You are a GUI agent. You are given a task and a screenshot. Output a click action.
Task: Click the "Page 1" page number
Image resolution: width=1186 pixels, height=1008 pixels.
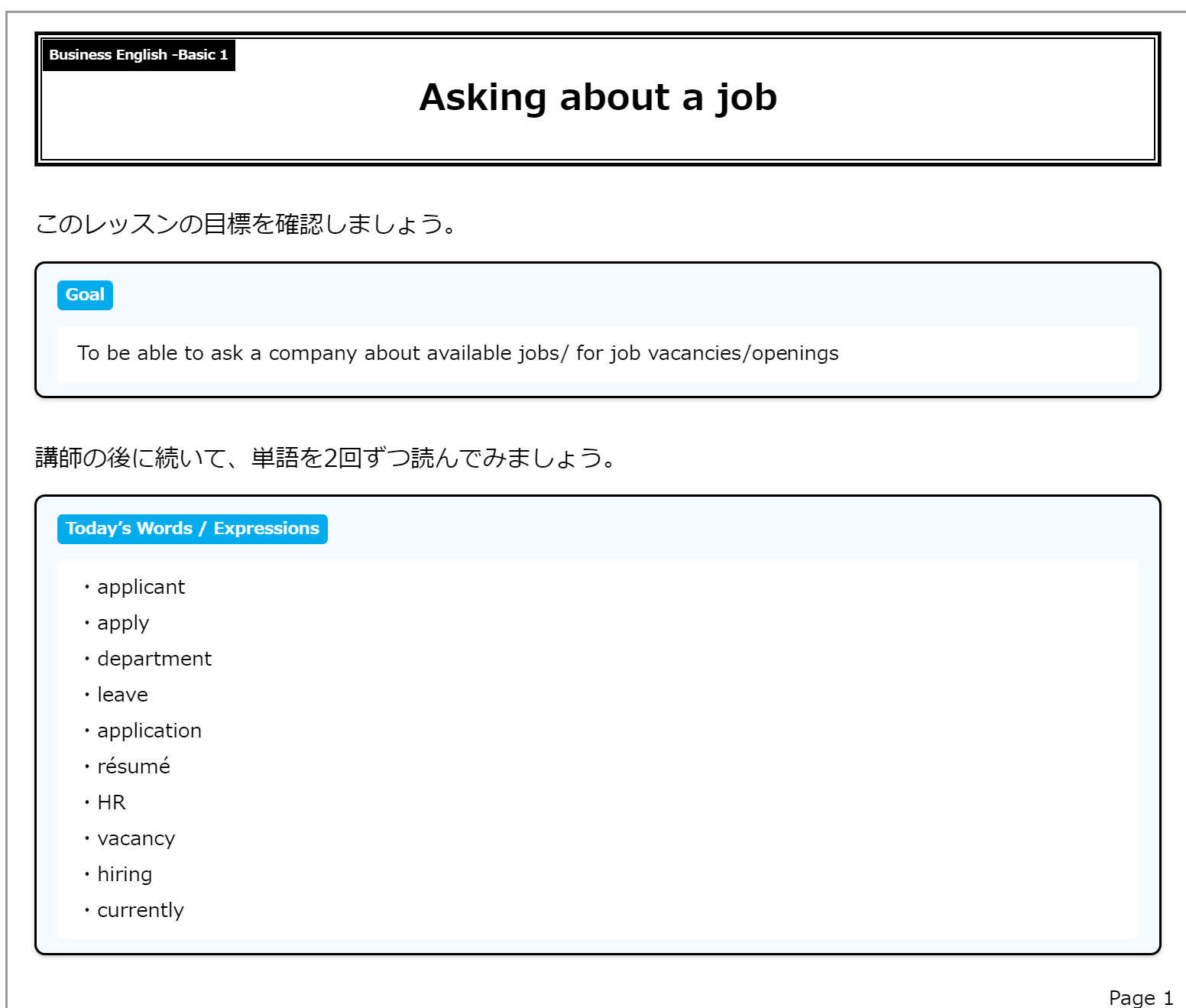click(x=1140, y=997)
